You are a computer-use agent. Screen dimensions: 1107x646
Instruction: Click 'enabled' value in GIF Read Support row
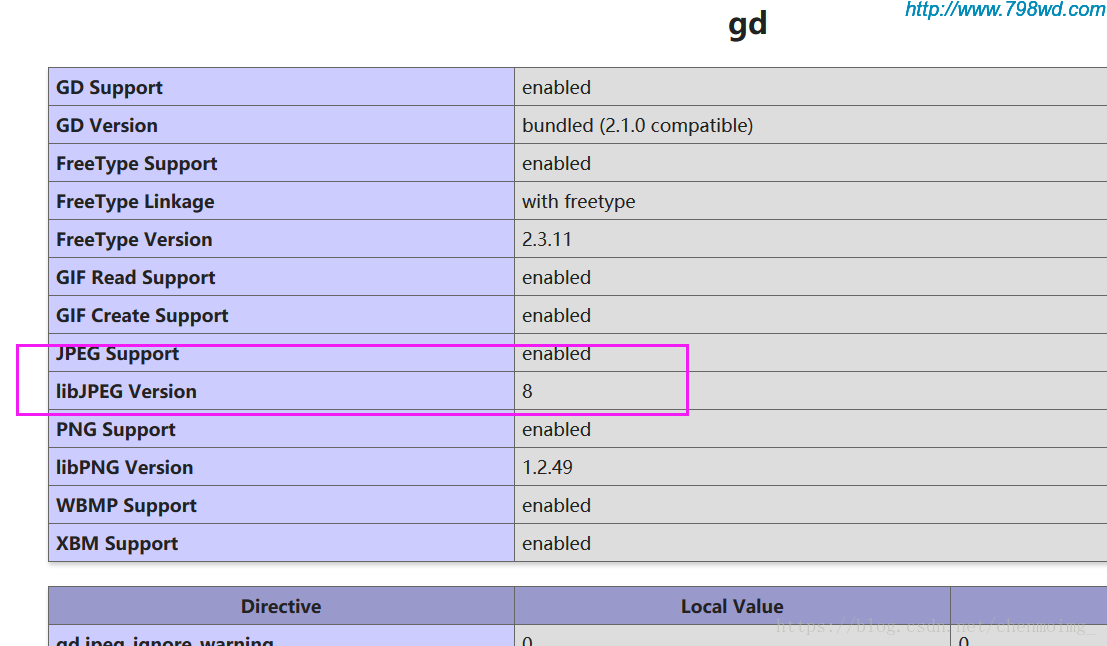click(556, 278)
